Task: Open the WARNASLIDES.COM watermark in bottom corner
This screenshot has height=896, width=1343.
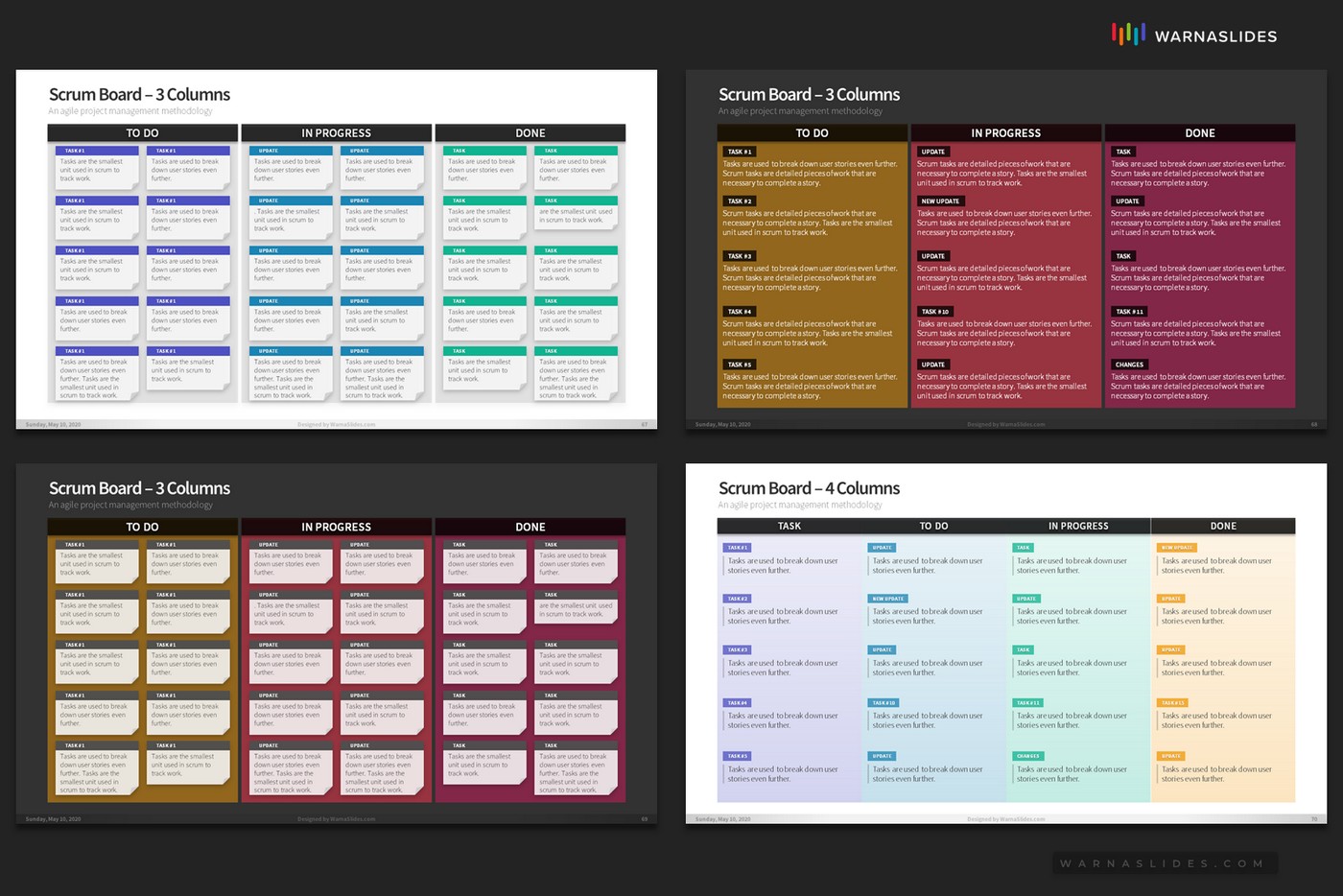Action: (1164, 863)
